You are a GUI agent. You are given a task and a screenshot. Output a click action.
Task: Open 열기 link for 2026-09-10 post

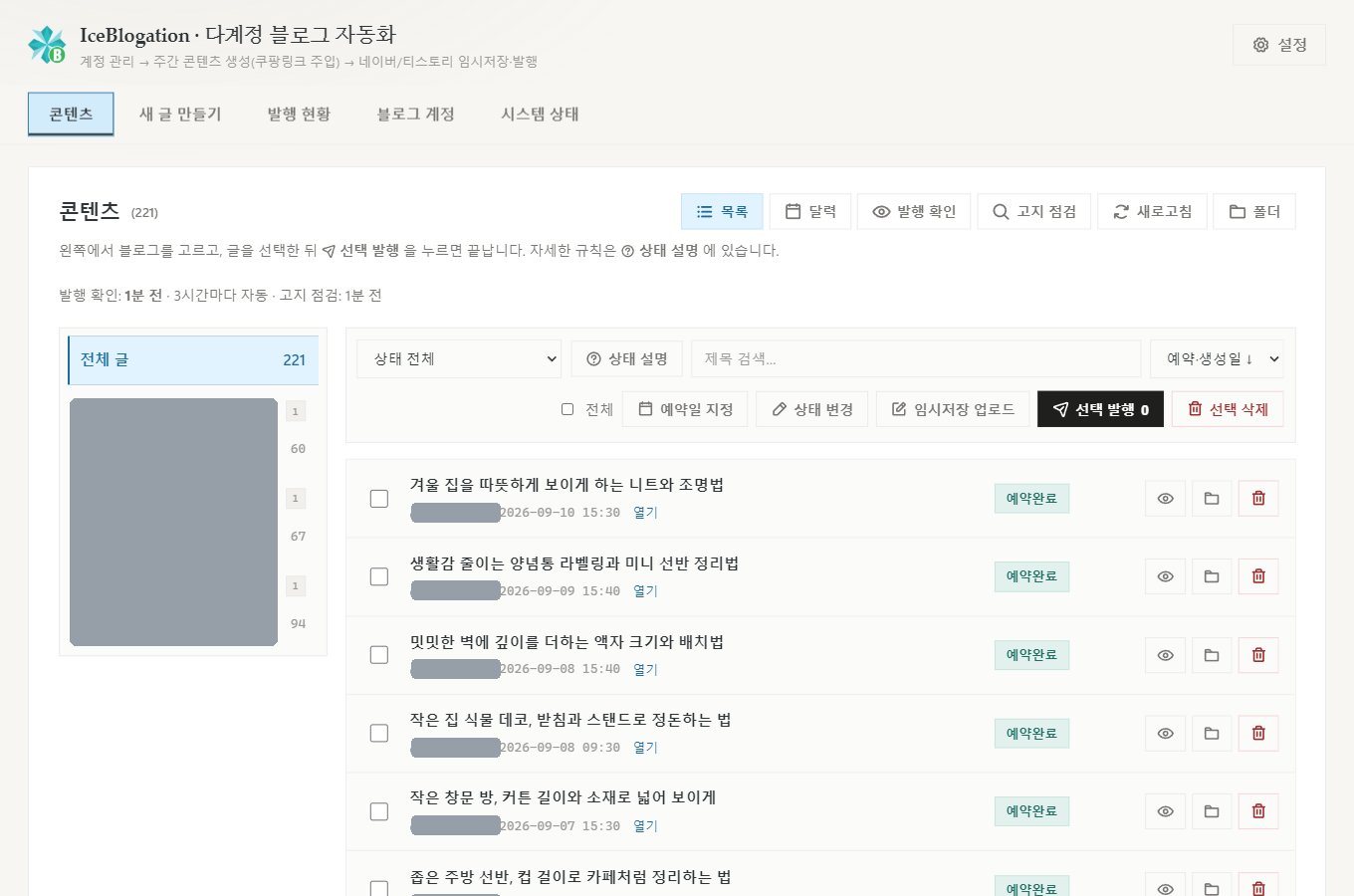[645, 513]
